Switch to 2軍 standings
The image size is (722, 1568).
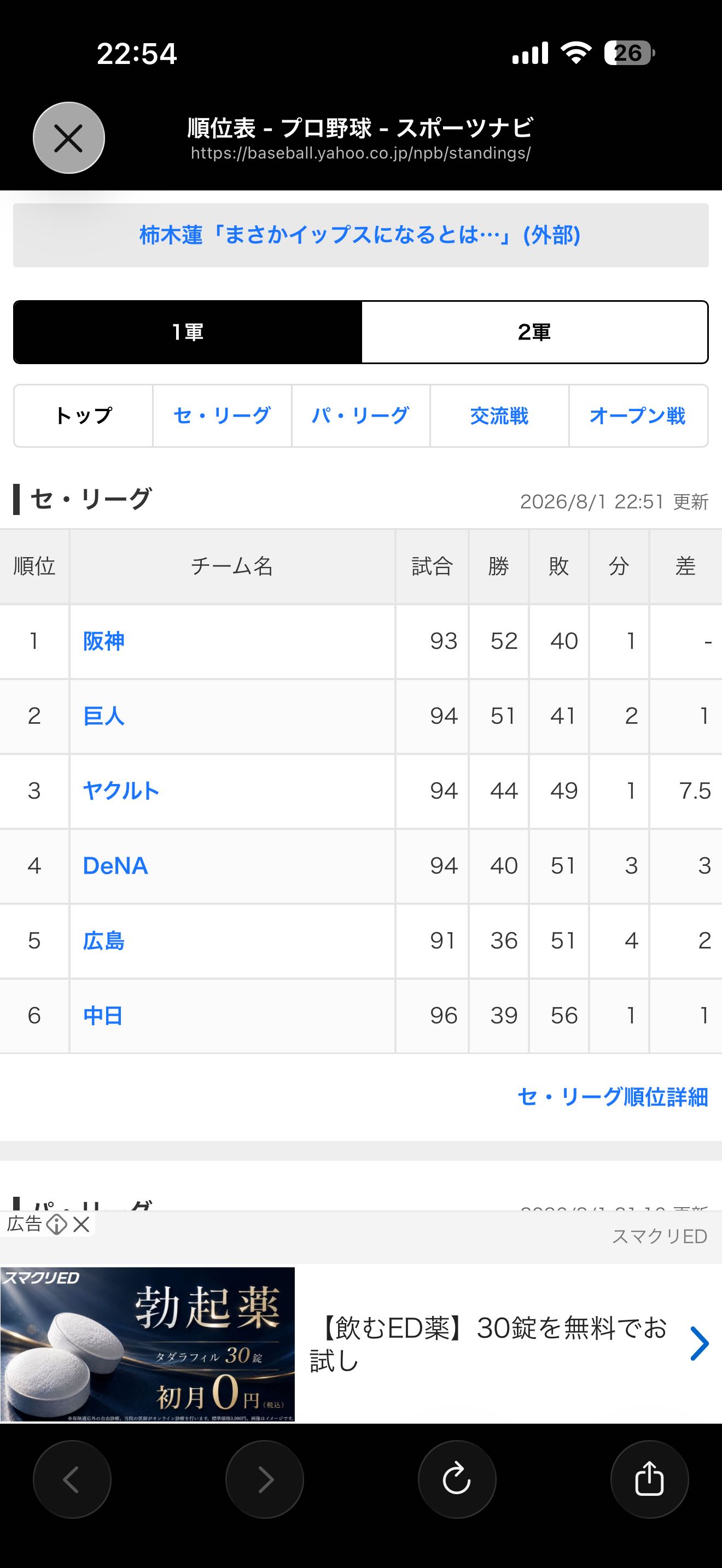(534, 332)
